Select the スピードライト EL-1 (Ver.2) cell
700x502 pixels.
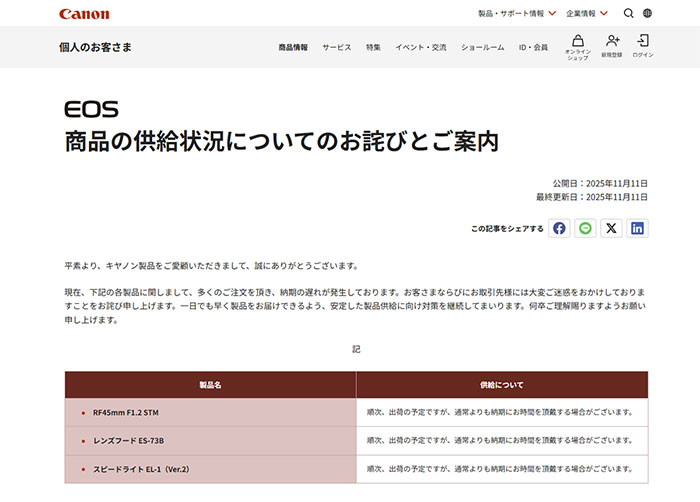pos(210,469)
